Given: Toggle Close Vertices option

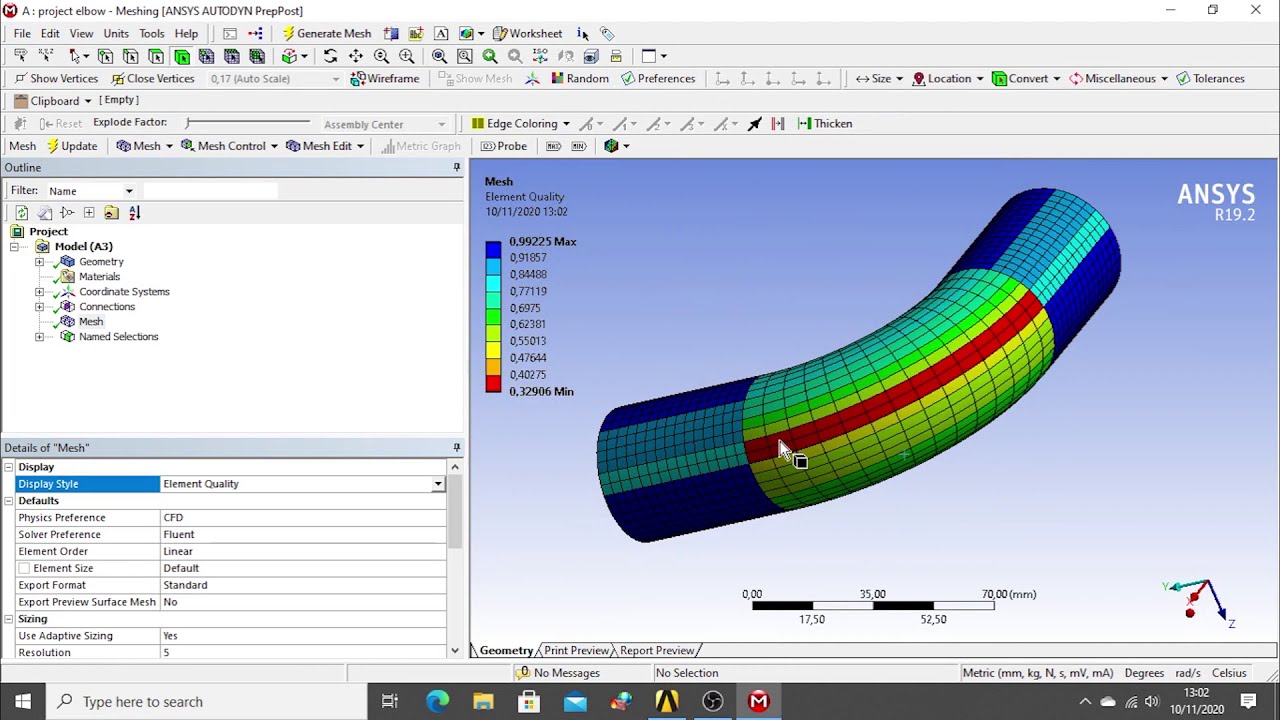Looking at the screenshot, I should point(152,78).
